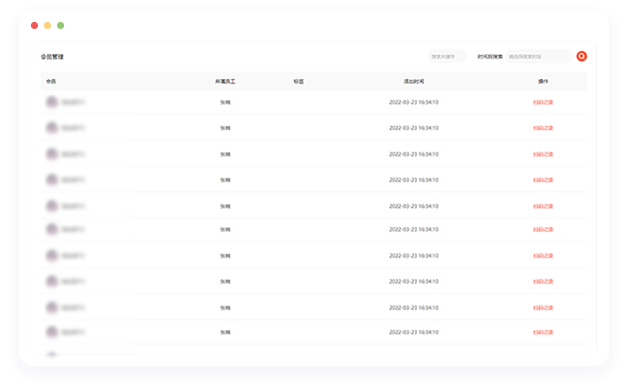Click the 添加时间 column header

414,82
